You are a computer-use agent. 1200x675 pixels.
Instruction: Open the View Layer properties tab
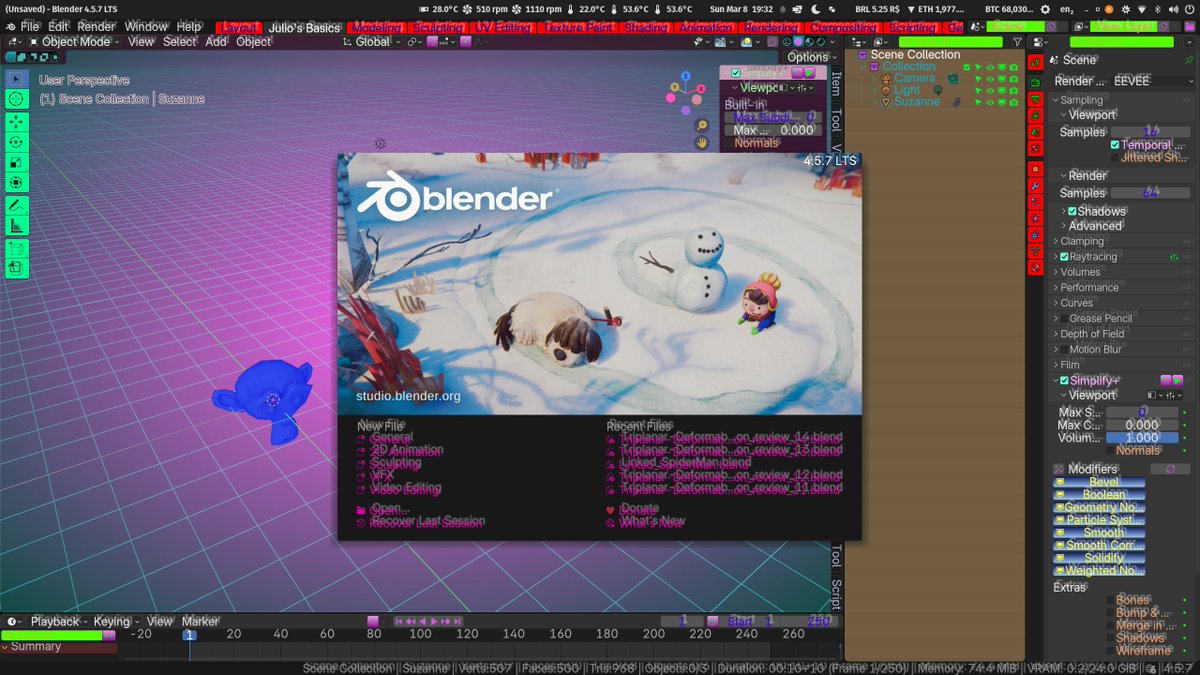1035,116
